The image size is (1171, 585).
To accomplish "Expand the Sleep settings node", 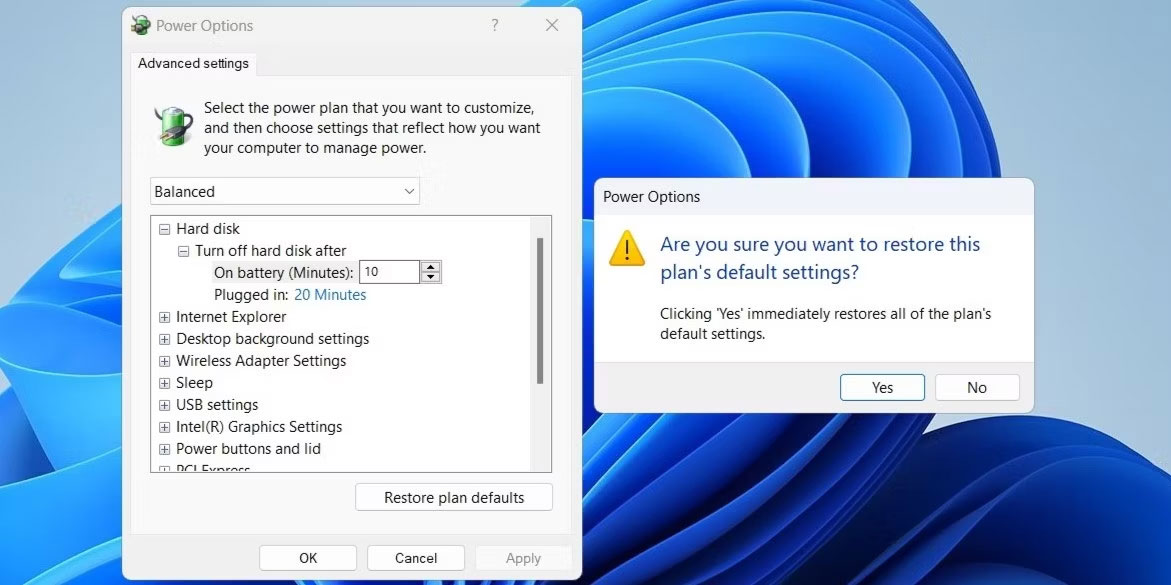I will pos(164,383).
